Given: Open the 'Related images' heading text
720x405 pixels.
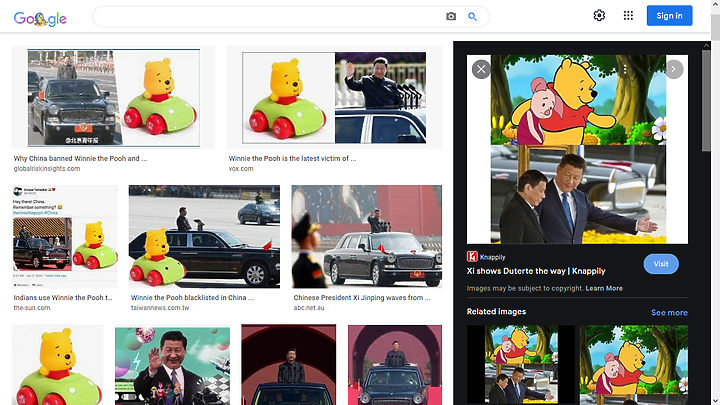Looking at the screenshot, I should (x=496, y=311).
